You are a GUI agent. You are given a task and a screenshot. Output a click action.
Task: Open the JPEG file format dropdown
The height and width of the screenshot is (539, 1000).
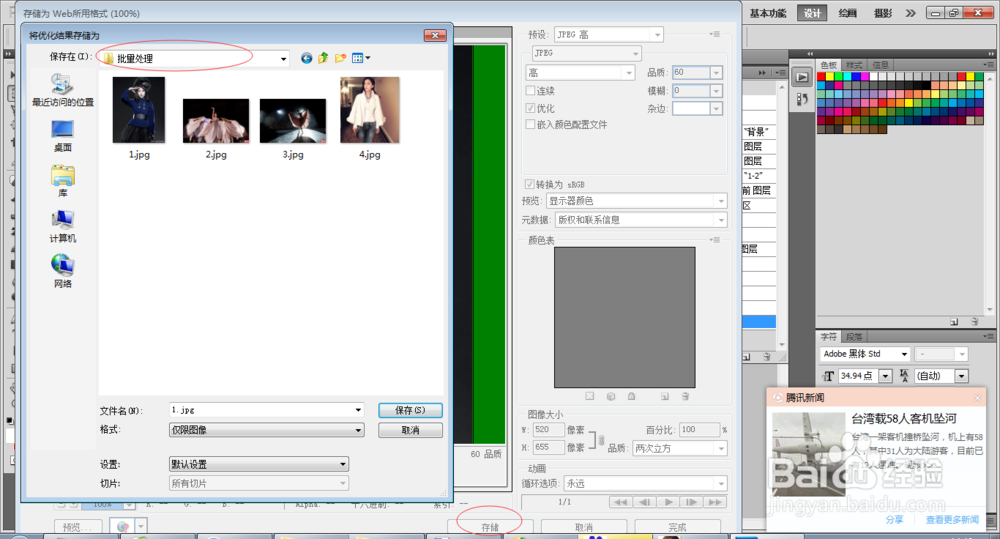(x=586, y=53)
